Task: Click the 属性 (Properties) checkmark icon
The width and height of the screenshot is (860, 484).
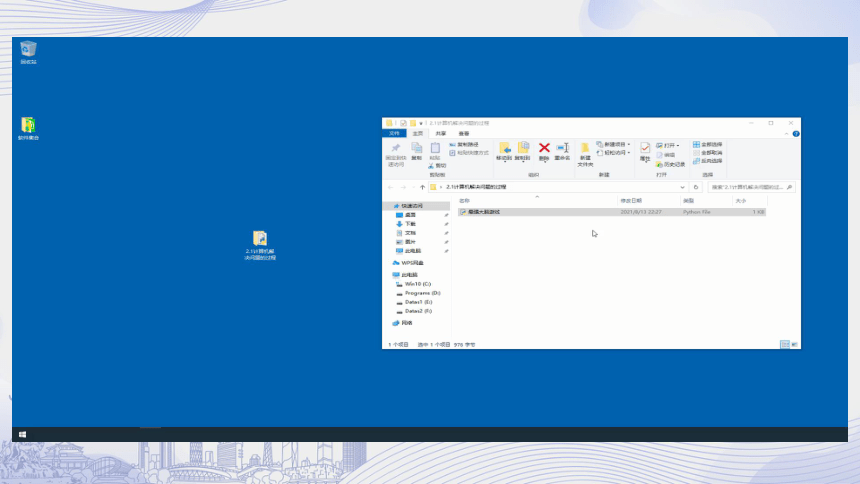Action: (x=645, y=148)
